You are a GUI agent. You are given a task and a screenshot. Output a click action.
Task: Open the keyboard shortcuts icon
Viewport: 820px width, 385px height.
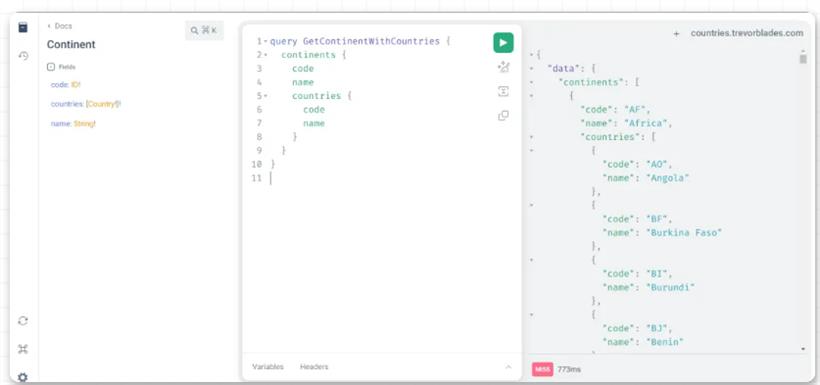pos(23,349)
